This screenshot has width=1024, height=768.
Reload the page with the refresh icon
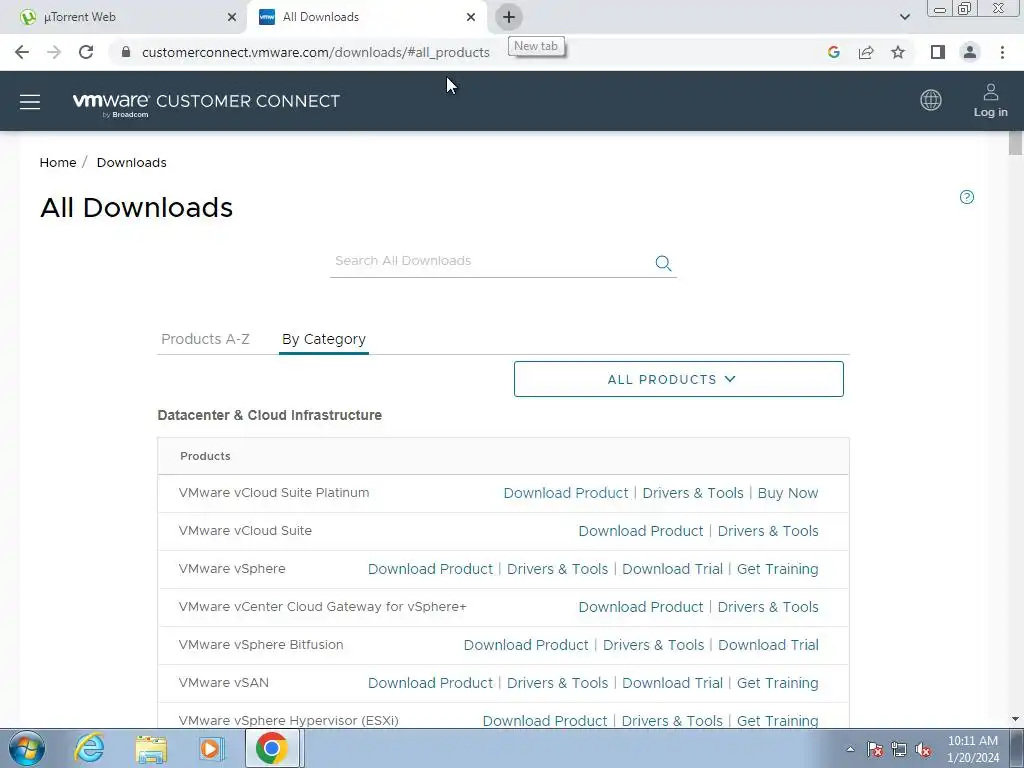coord(86,52)
